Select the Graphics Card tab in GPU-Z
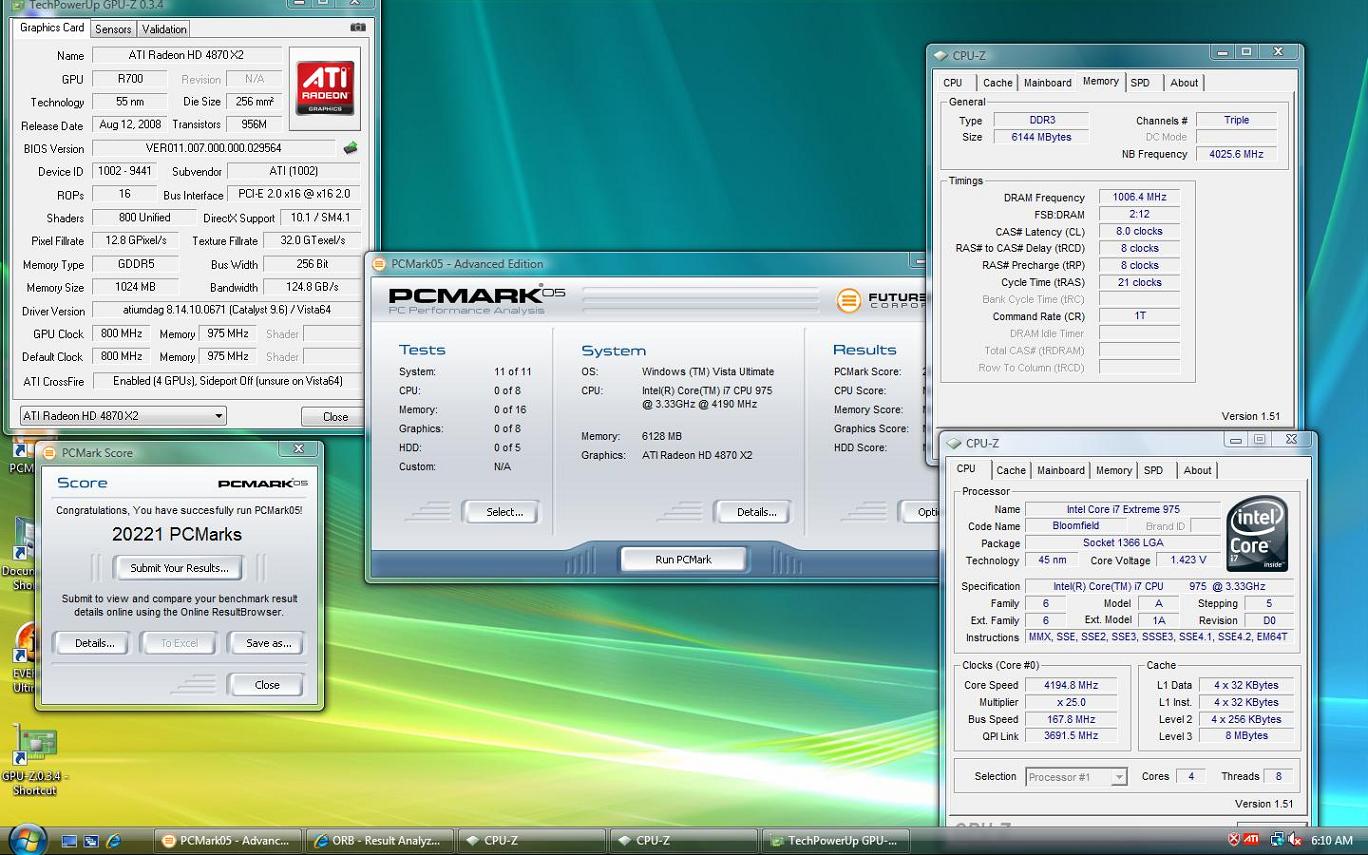Viewport: 1368px width, 855px height. [x=52, y=28]
